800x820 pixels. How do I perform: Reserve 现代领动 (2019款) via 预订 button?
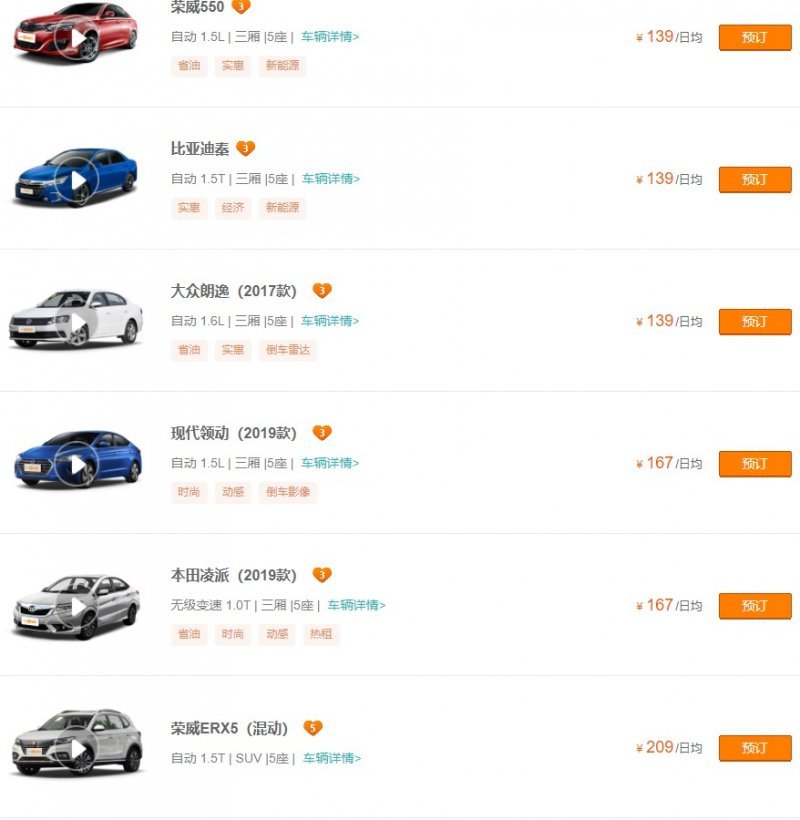point(755,463)
